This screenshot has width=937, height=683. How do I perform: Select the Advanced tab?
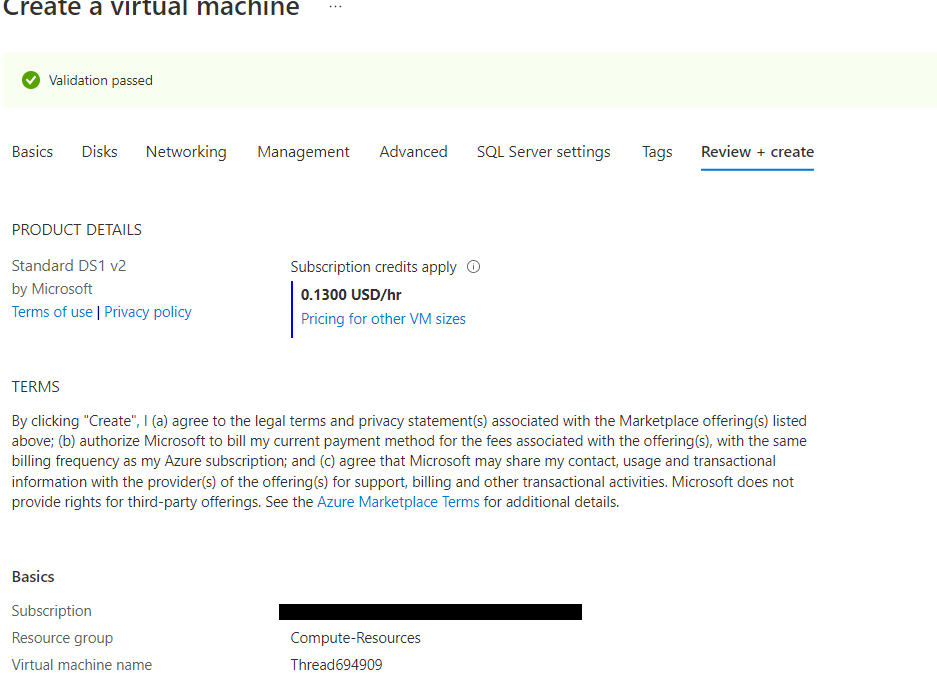(413, 152)
